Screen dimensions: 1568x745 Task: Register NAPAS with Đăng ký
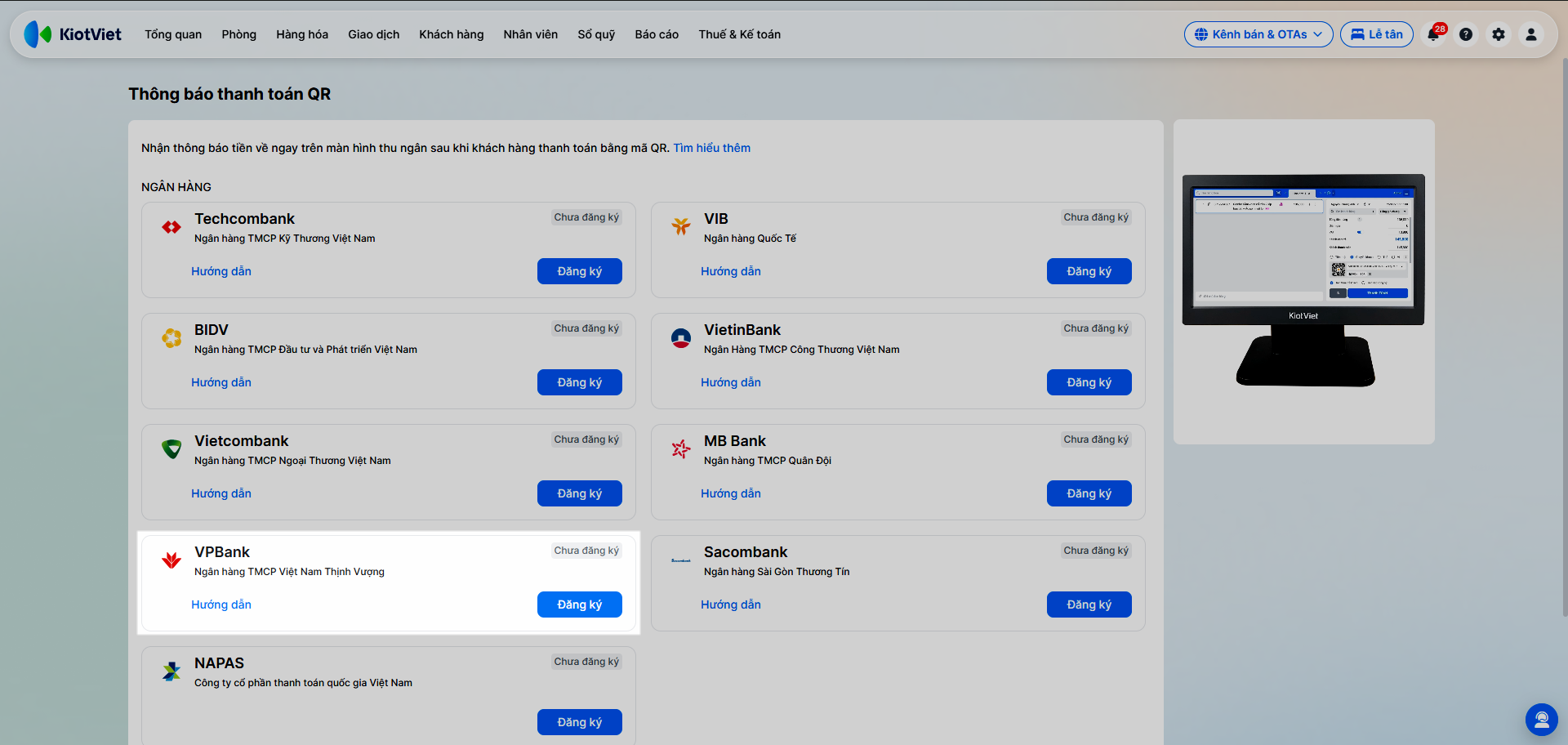(x=580, y=722)
